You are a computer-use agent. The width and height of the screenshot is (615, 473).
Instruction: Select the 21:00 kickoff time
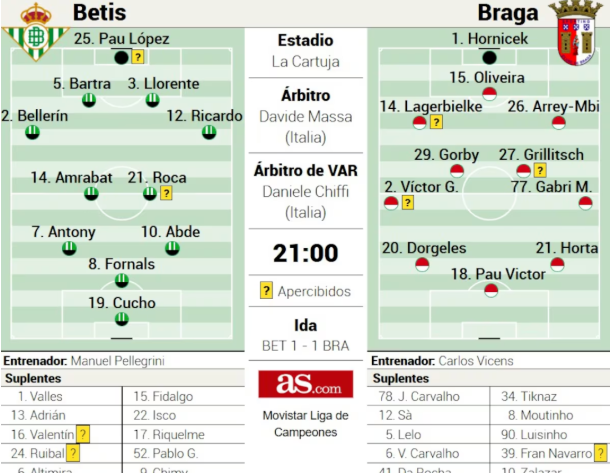[x=306, y=253]
